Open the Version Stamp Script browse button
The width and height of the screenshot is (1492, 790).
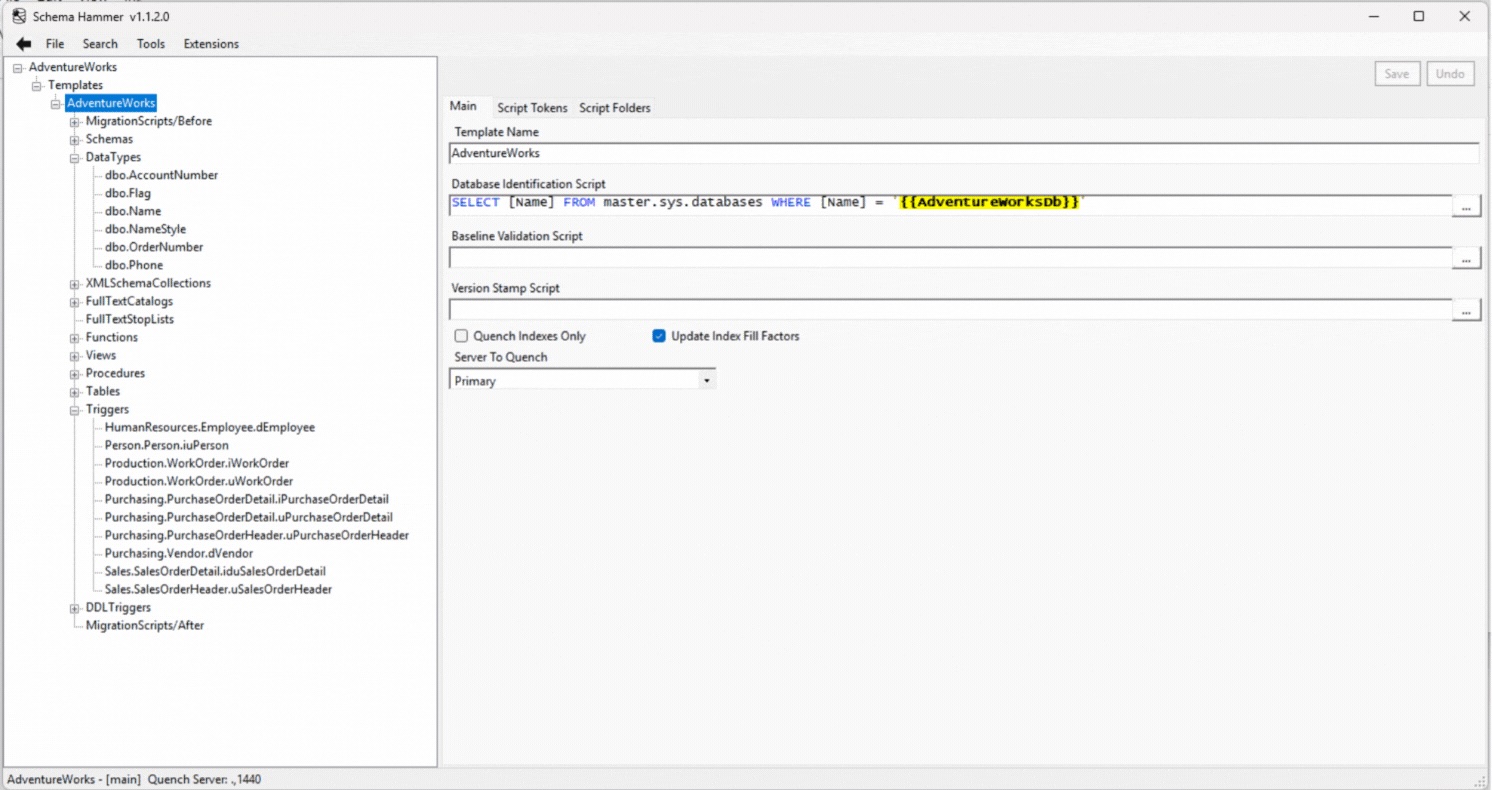[x=1466, y=309]
